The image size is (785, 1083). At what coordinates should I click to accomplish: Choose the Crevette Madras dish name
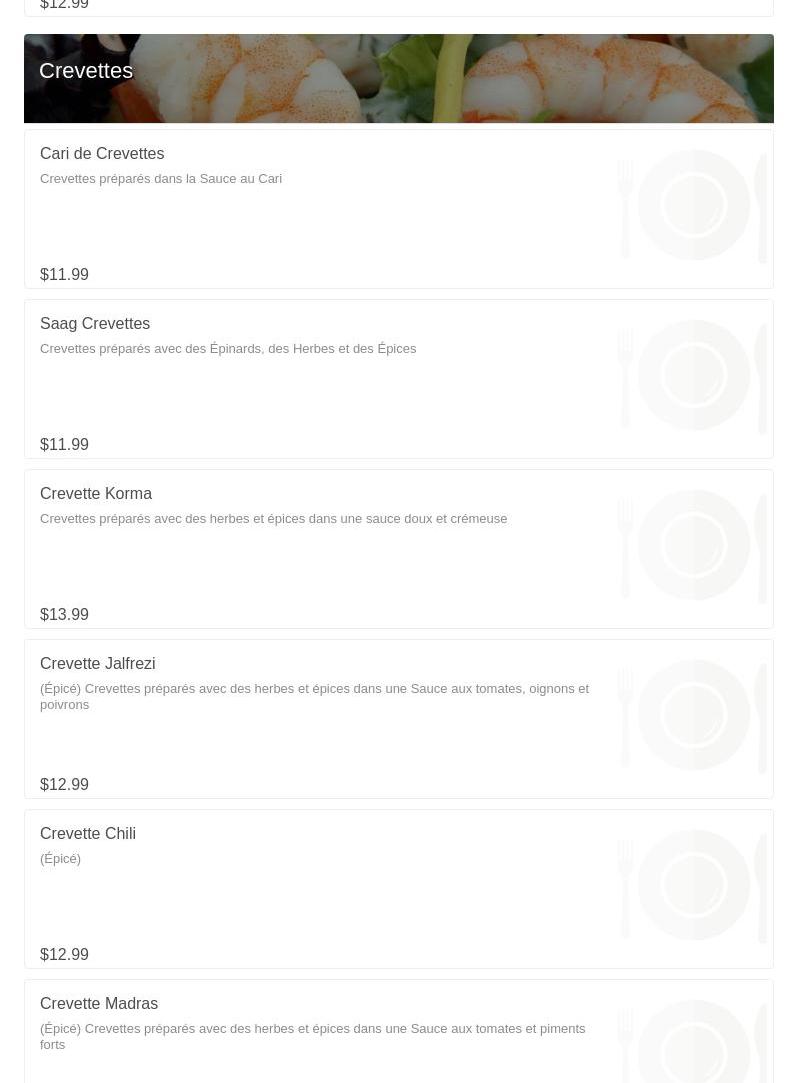pyautogui.click(x=99, y=1004)
